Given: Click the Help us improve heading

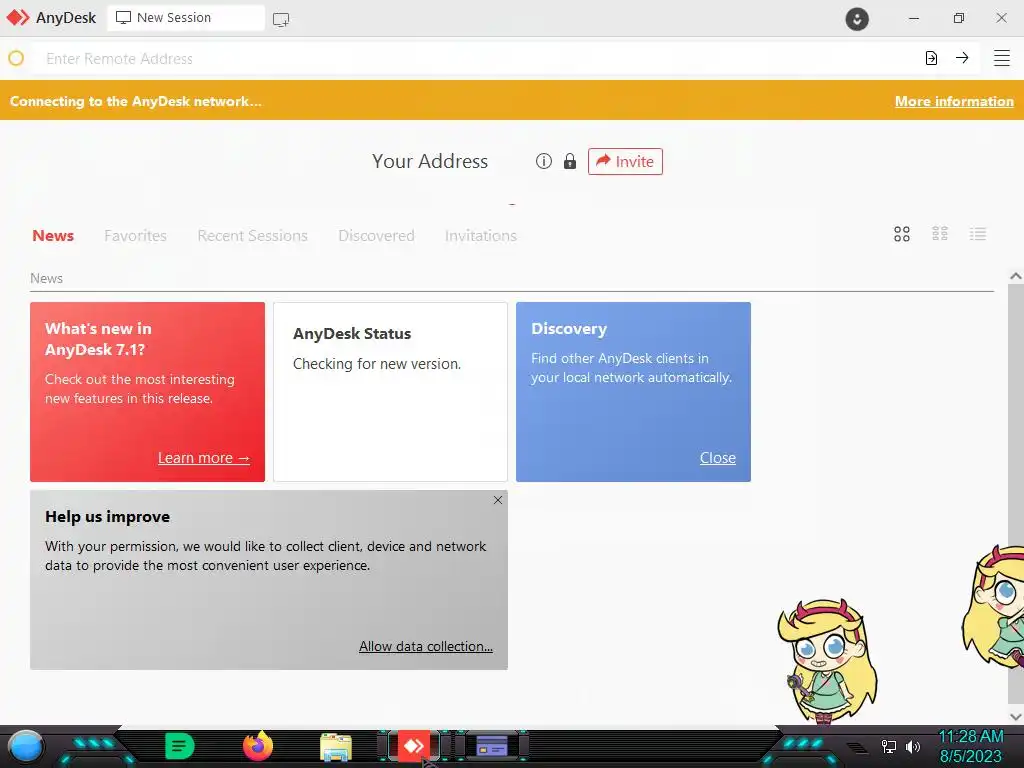Looking at the screenshot, I should tap(108, 517).
